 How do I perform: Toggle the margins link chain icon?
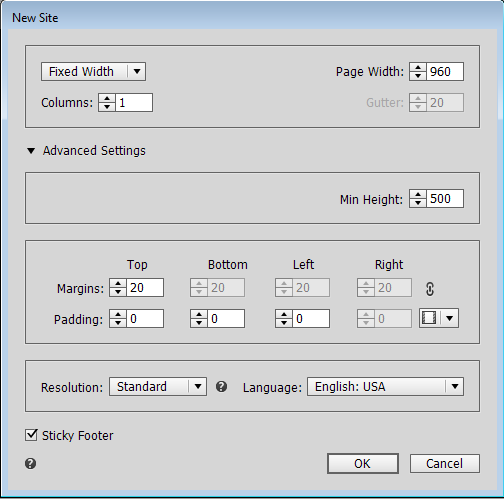[x=430, y=289]
